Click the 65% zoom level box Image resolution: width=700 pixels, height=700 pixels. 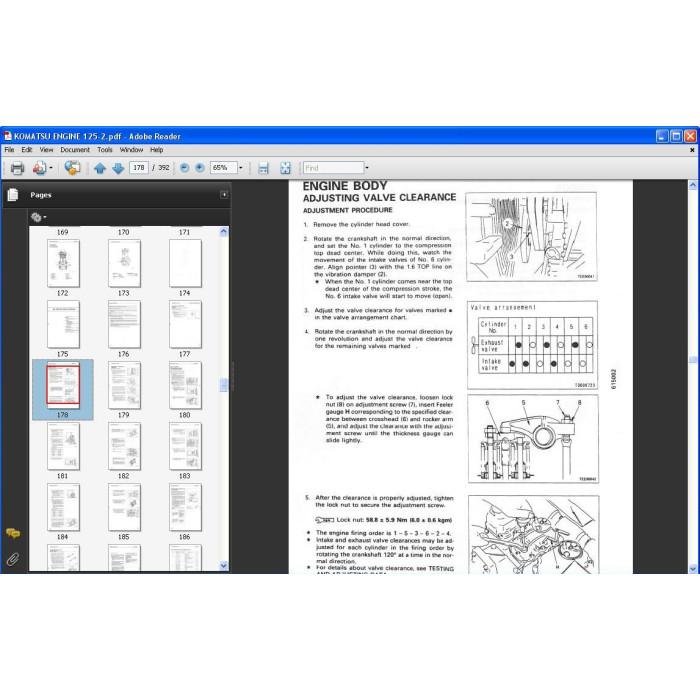tap(223, 168)
